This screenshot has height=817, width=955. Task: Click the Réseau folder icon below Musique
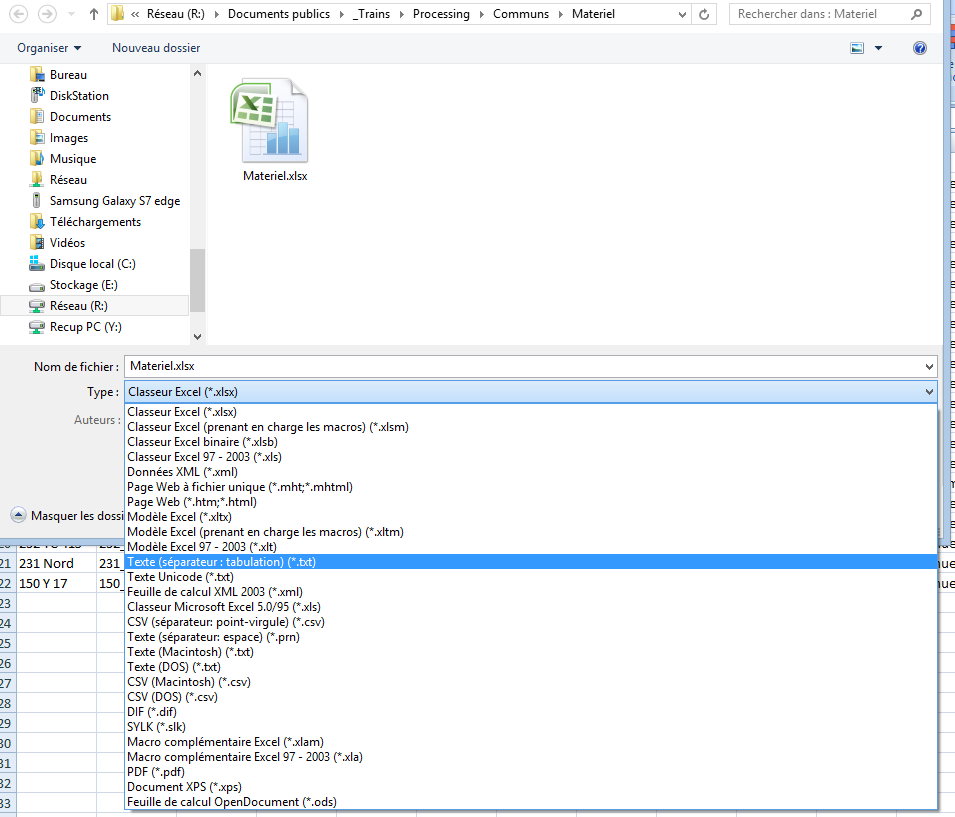tap(37, 180)
